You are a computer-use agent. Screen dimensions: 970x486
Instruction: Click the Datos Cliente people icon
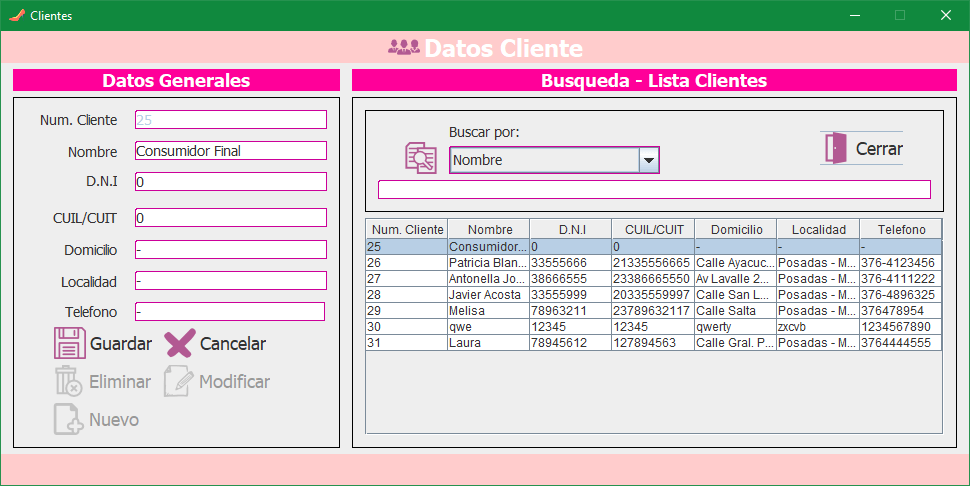[403, 48]
